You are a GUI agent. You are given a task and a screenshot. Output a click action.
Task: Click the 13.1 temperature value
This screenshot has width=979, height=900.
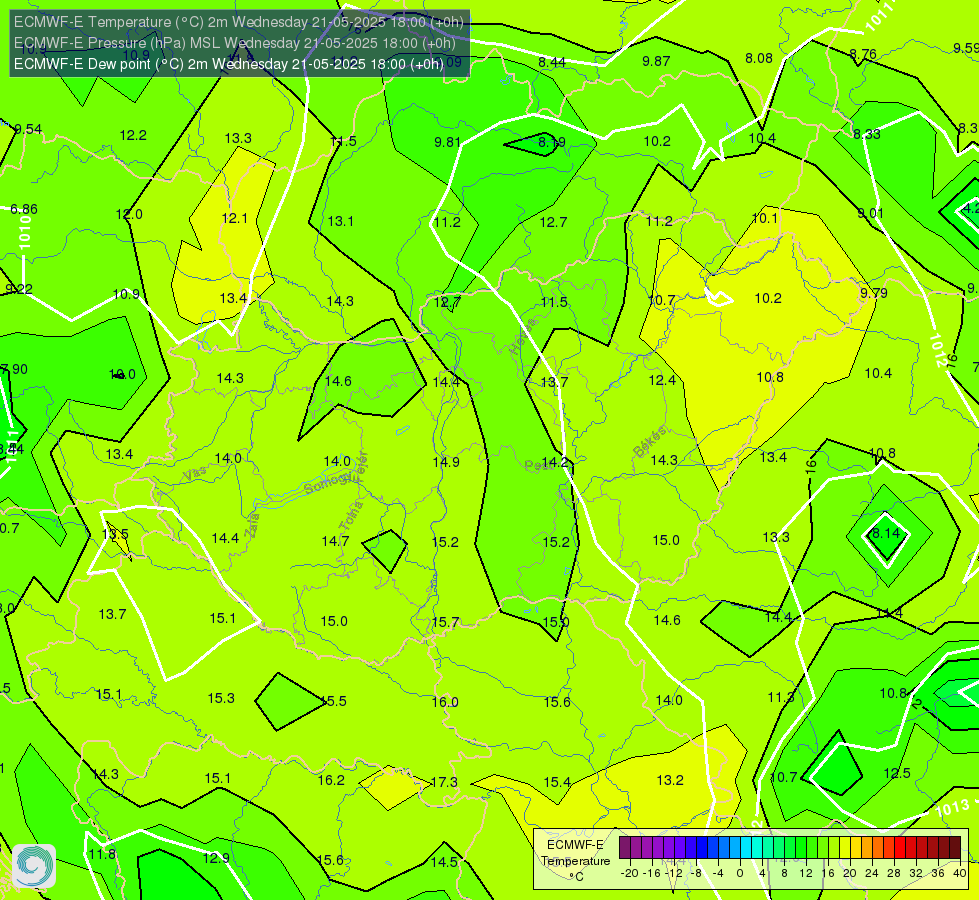click(x=340, y=221)
